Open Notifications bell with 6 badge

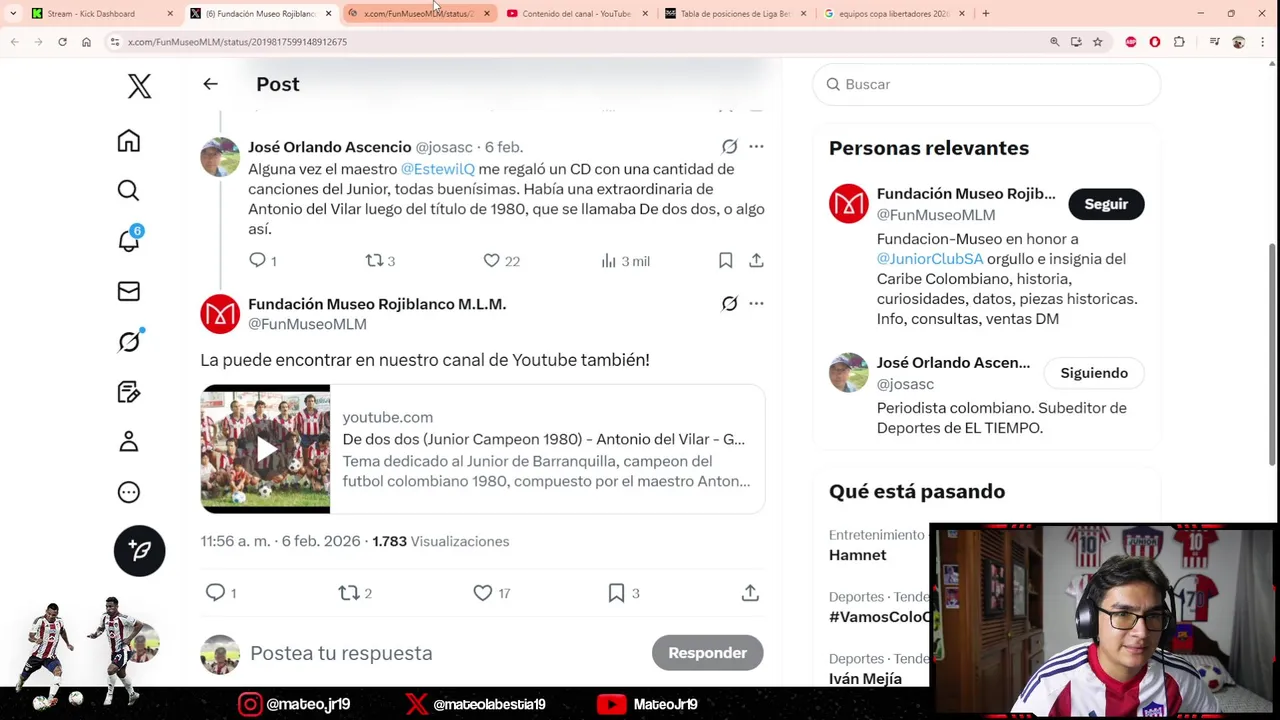pyautogui.click(x=129, y=240)
